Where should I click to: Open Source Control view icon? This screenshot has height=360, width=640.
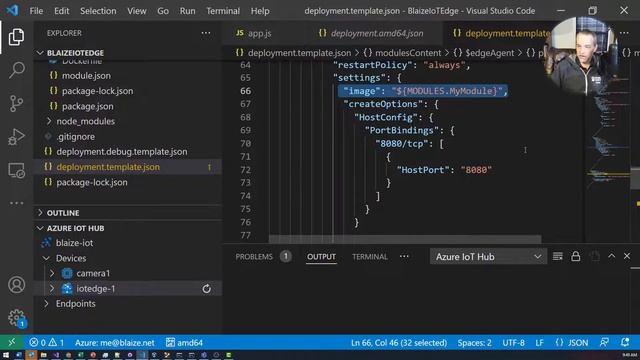tap(16, 103)
